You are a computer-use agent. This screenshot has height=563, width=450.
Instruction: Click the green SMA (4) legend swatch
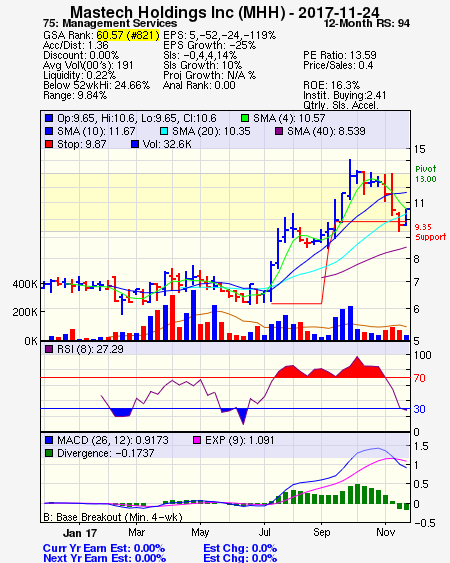point(245,118)
